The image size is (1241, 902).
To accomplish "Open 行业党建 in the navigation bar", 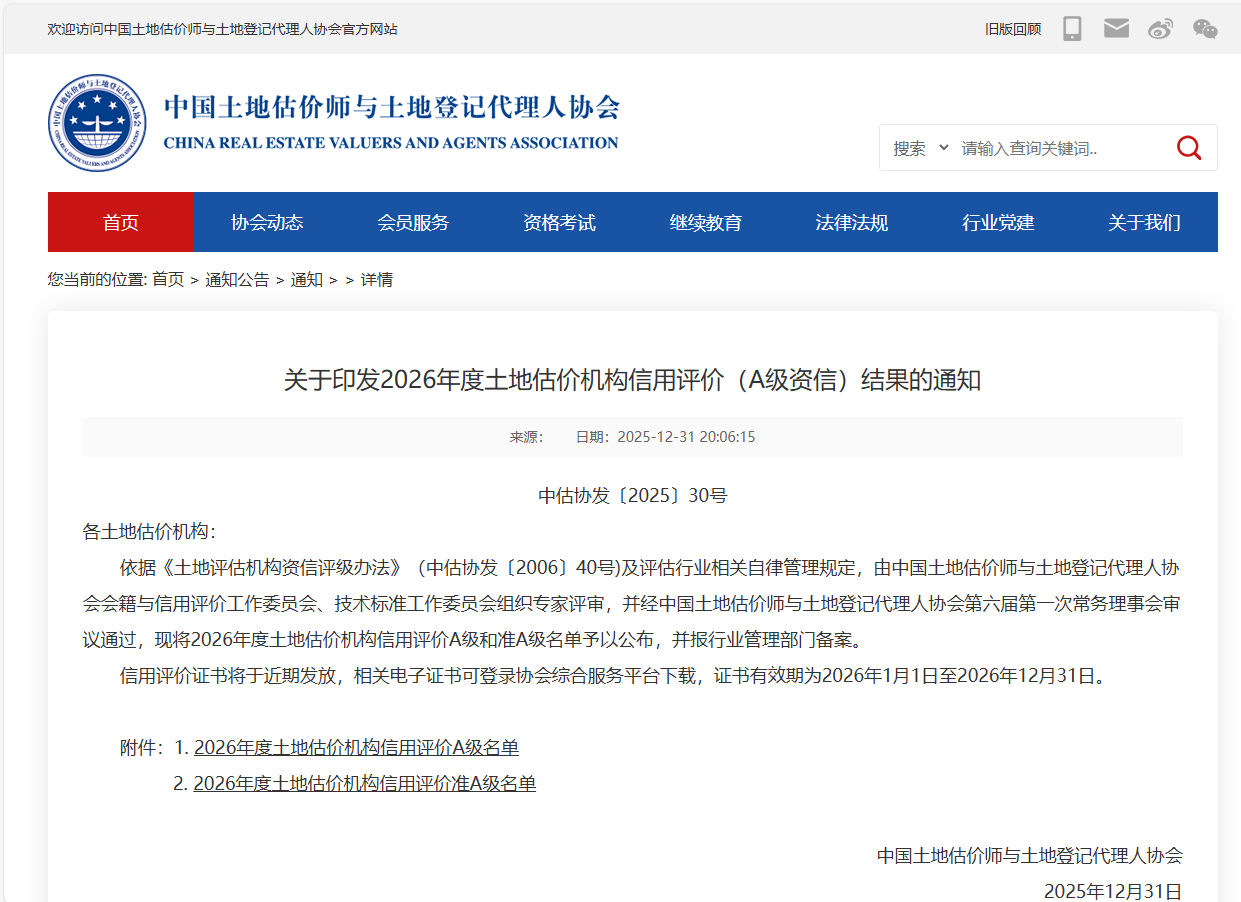I will point(998,222).
